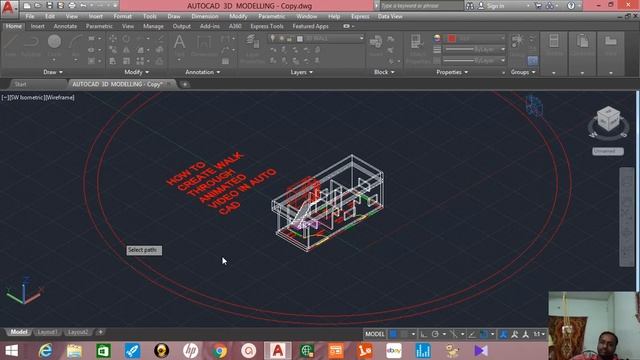The height and width of the screenshot is (360, 640).
Task: Toggle grid display in status bar
Action: pos(393,334)
